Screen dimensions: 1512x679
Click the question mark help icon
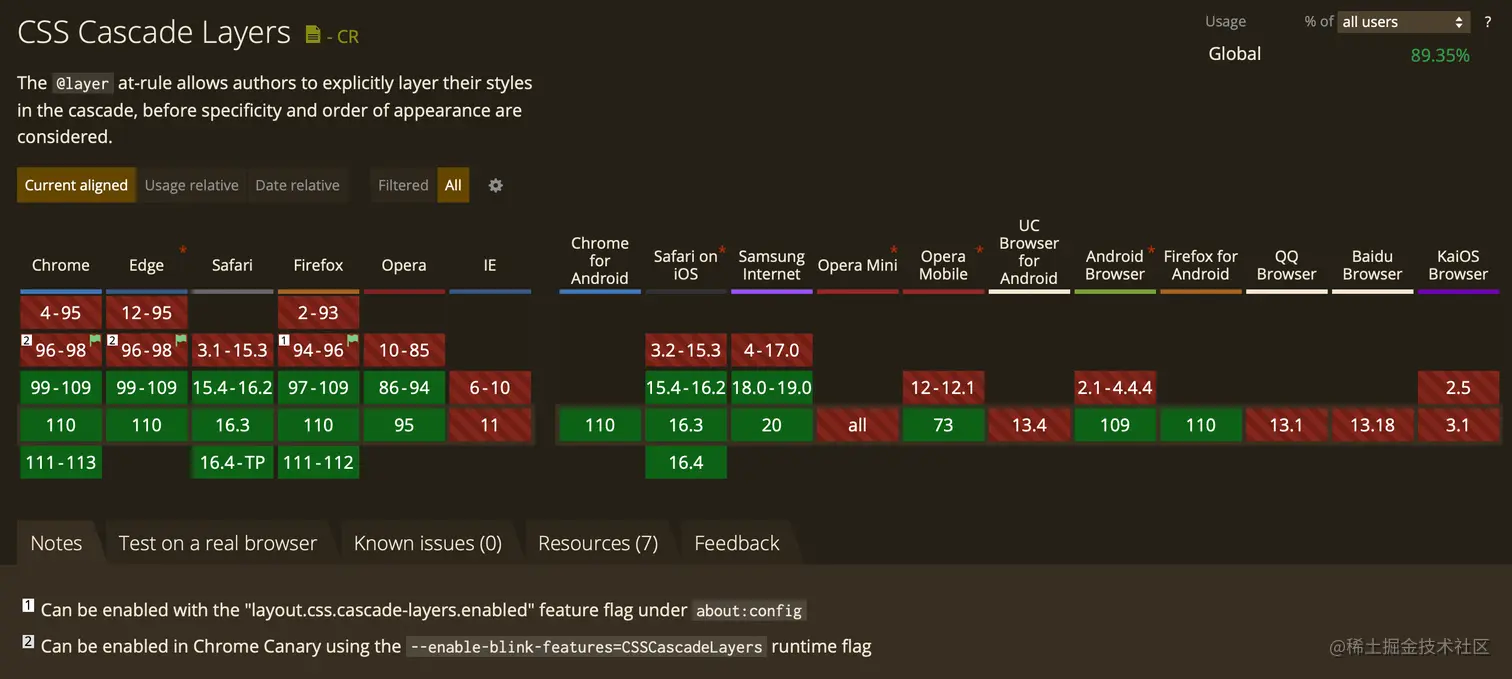click(x=1488, y=22)
